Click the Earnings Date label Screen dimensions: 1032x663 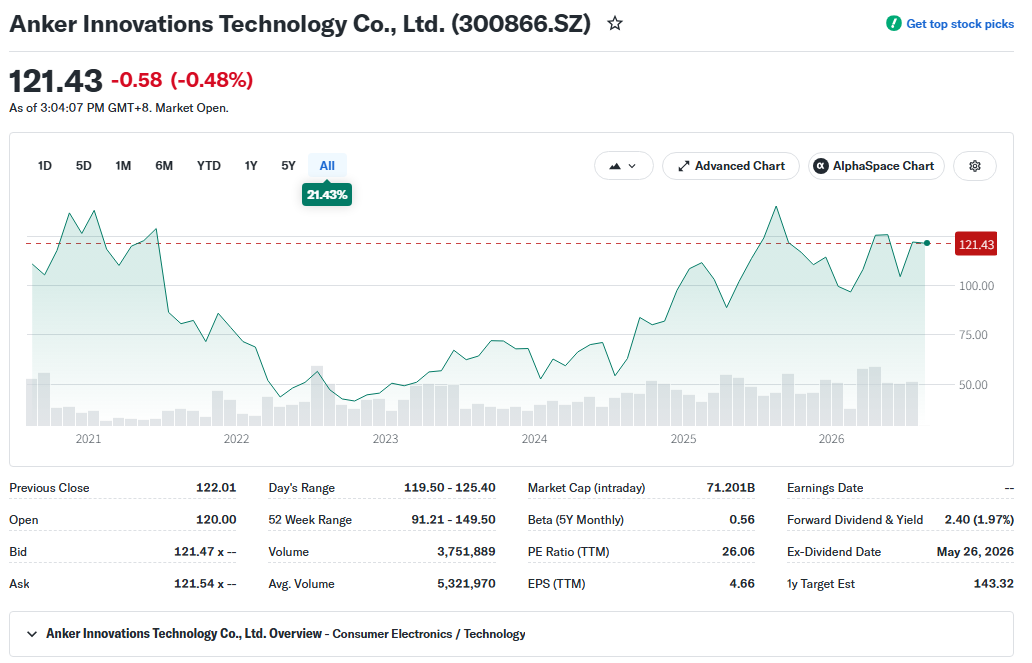point(825,488)
